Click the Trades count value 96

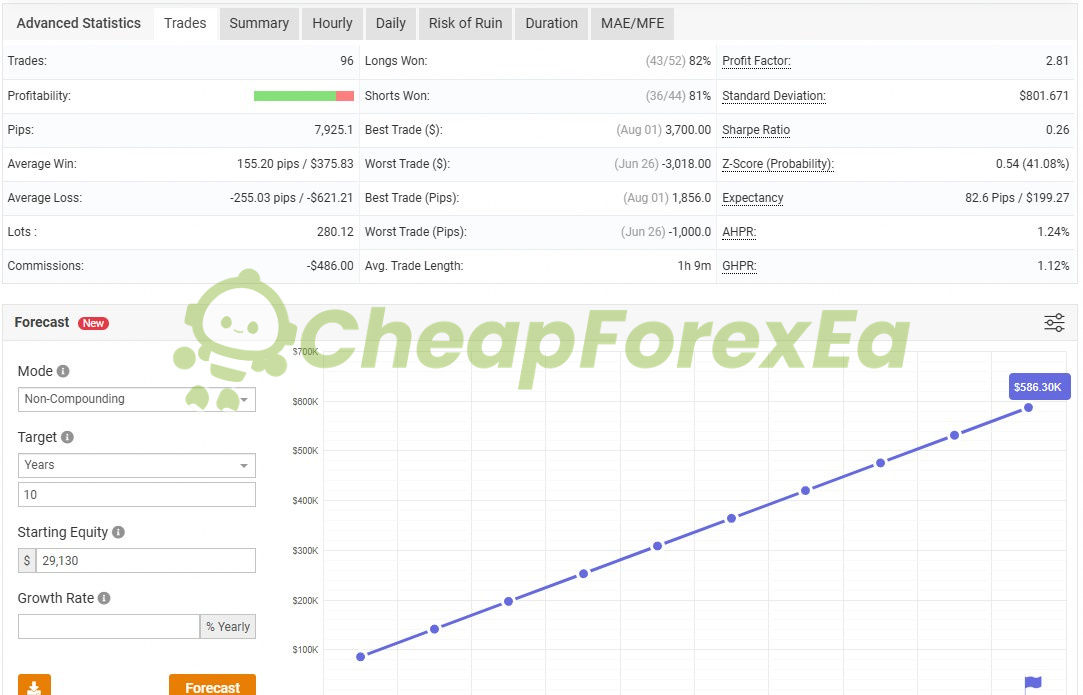347,61
